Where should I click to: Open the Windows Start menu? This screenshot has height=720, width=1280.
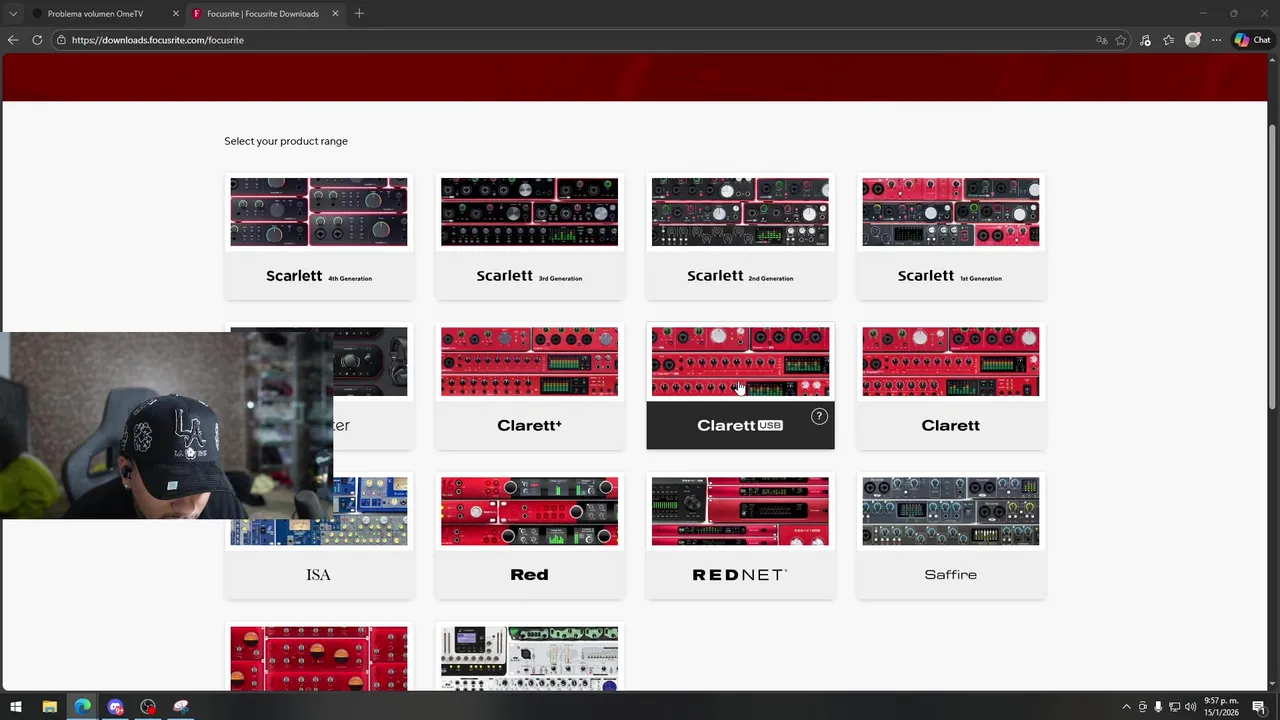click(x=16, y=707)
